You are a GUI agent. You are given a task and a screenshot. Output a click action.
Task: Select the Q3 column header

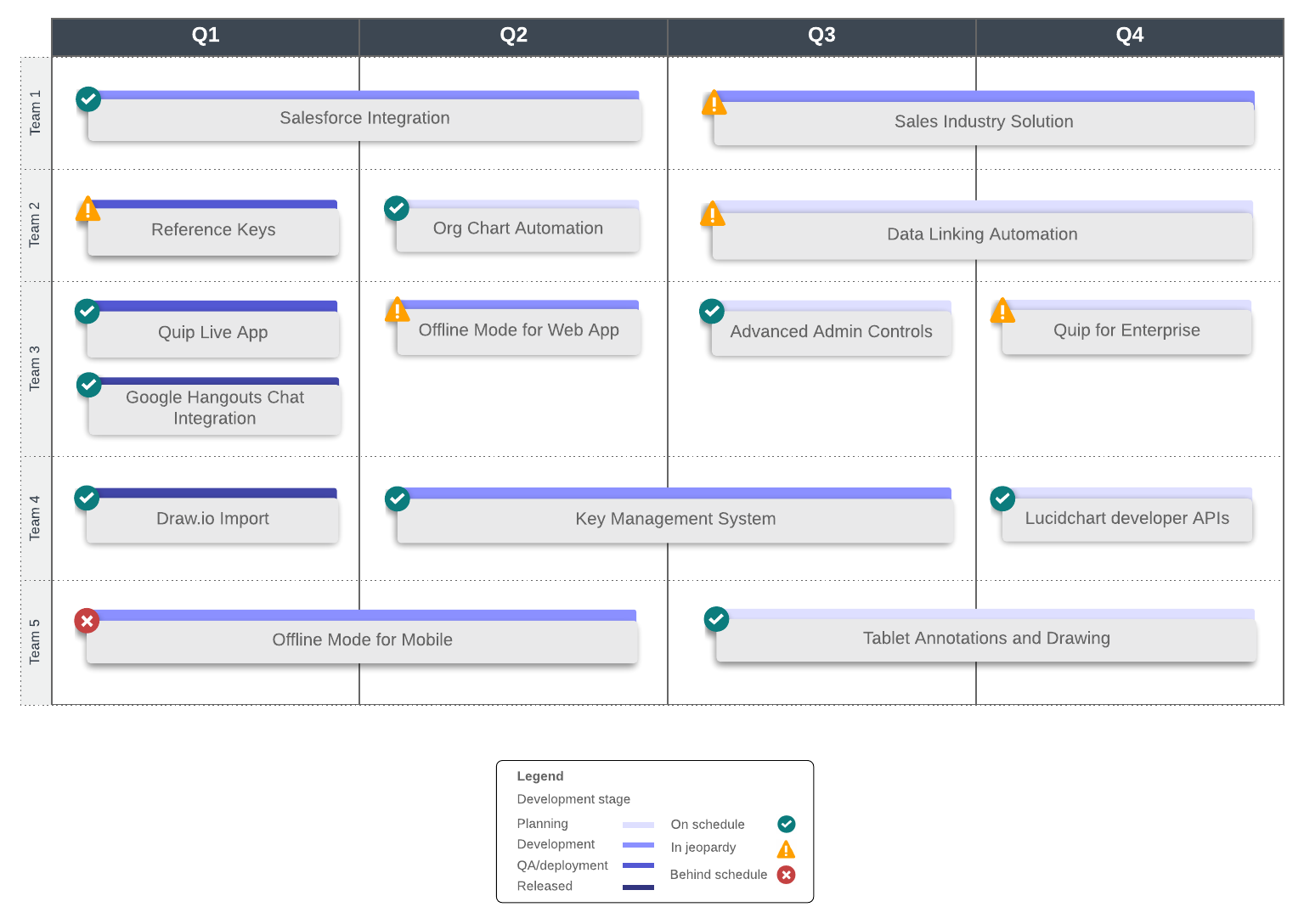click(821, 36)
